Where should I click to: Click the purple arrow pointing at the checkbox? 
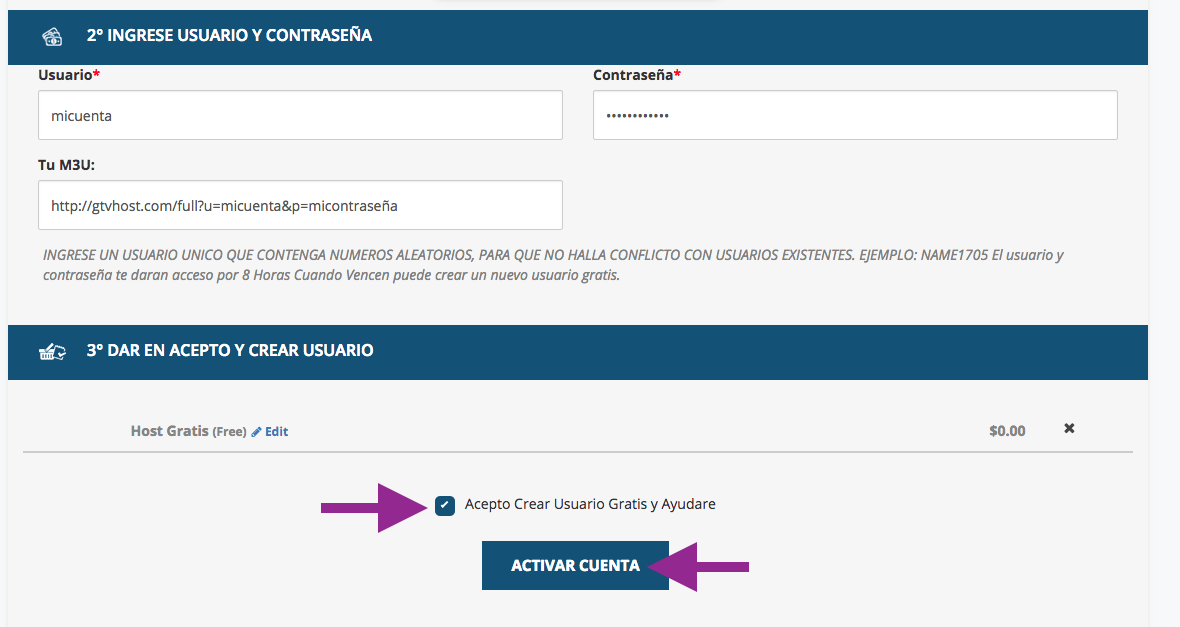[x=375, y=507]
